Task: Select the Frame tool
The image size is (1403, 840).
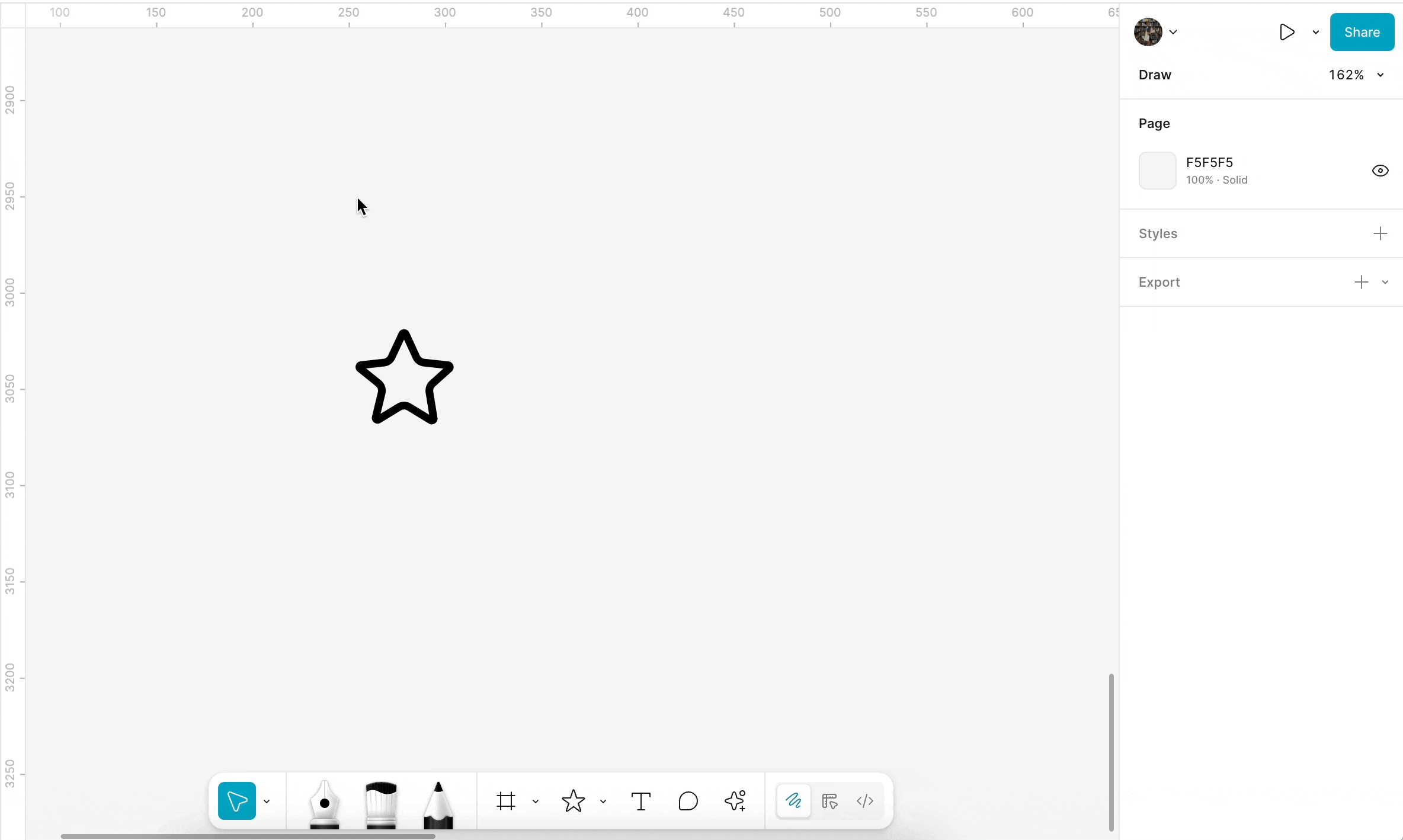Action: [507, 801]
